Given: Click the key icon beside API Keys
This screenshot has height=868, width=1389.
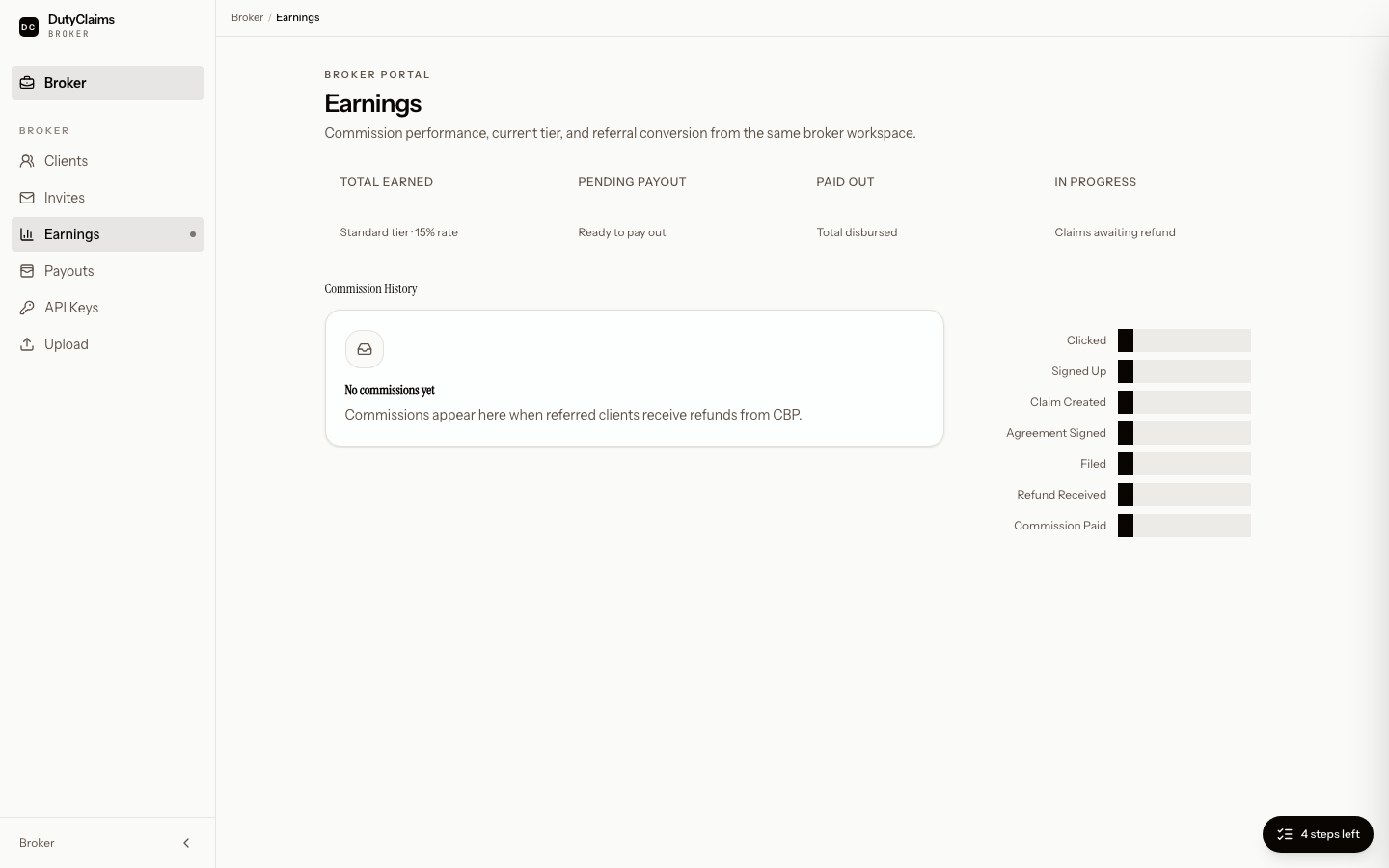Looking at the screenshot, I should (x=27, y=308).
